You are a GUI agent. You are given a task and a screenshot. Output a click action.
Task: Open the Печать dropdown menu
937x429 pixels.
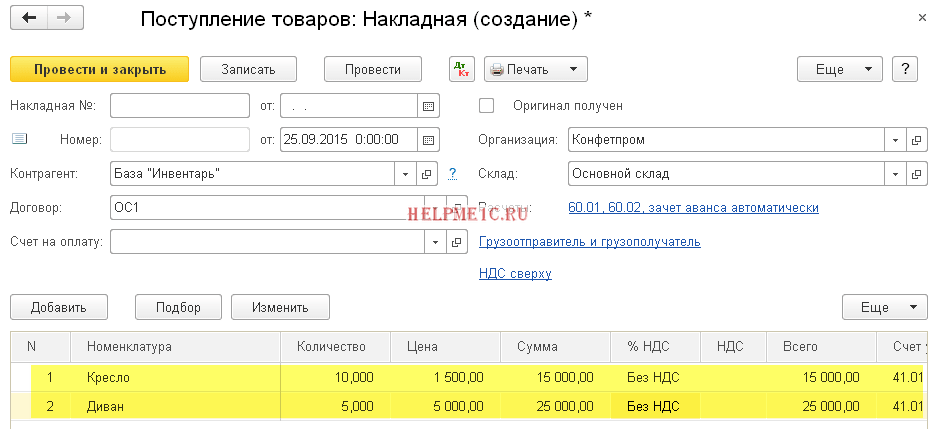pyautogui.click(x=572, y=69)
